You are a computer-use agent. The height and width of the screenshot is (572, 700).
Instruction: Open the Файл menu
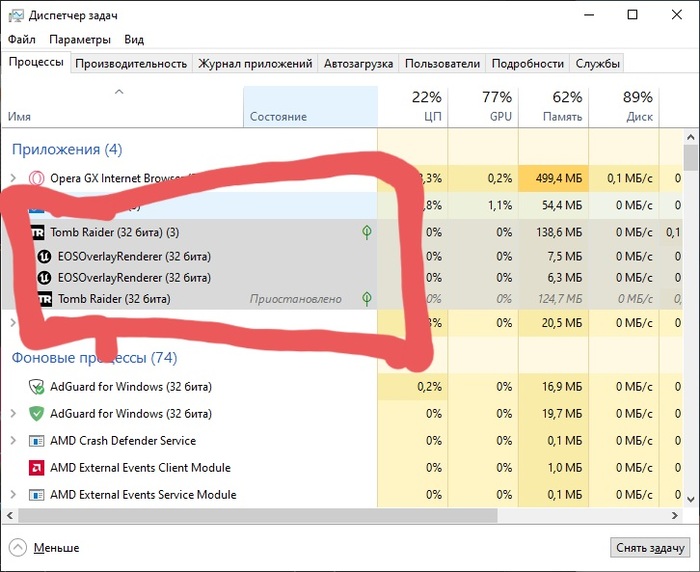point(21,39)
